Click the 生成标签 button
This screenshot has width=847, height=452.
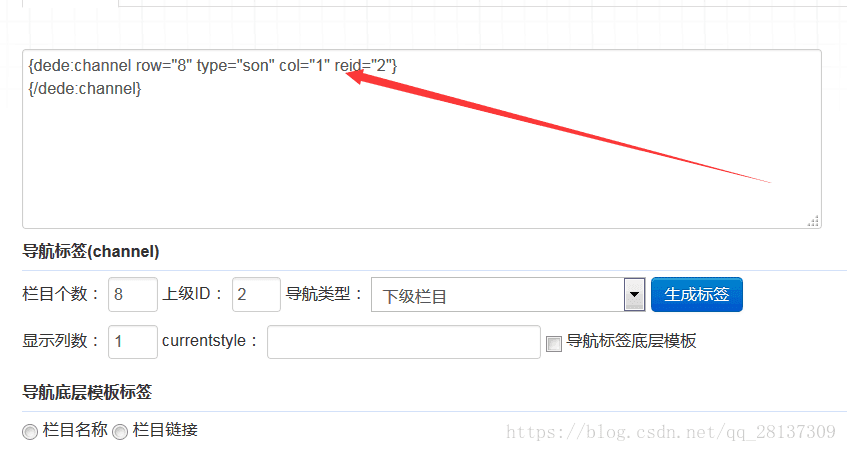click(x=696, y=294)
